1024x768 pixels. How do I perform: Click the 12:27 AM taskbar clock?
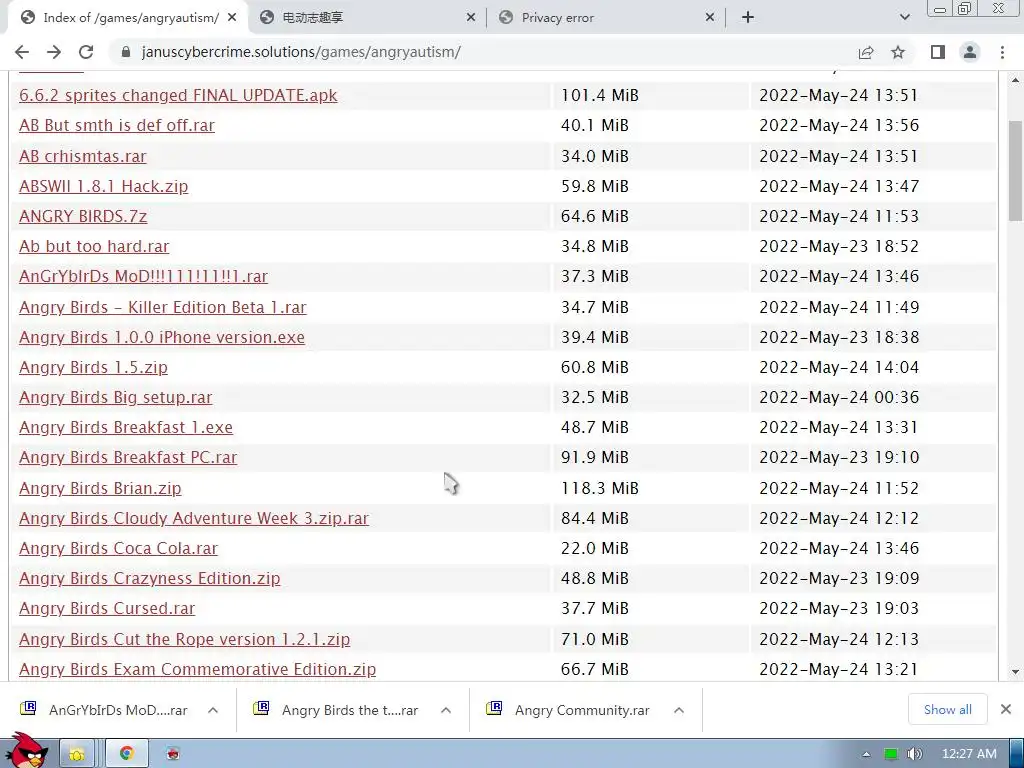pyautogui.click(x=969, y=754)
